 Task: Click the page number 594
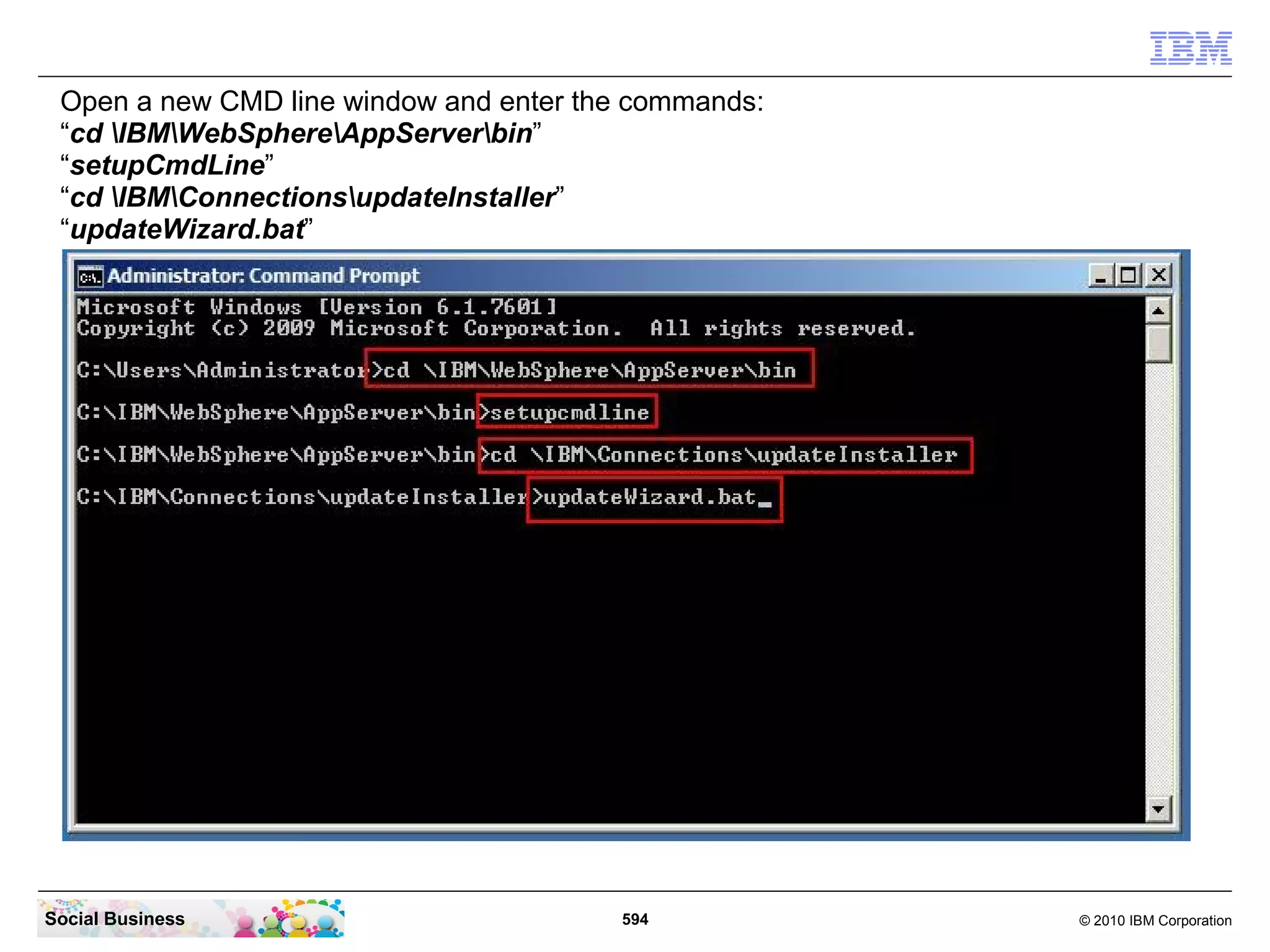(635, 919)
